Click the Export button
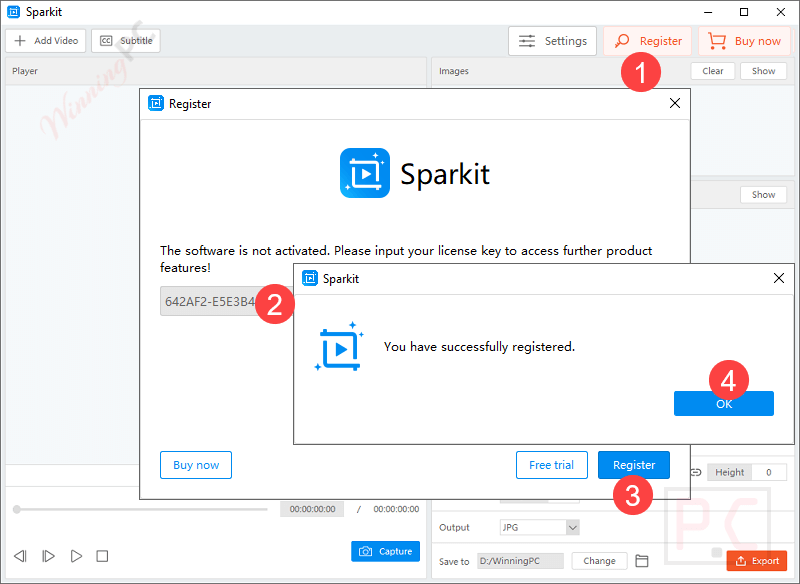 pyautogui.click(x=757, y=561)
